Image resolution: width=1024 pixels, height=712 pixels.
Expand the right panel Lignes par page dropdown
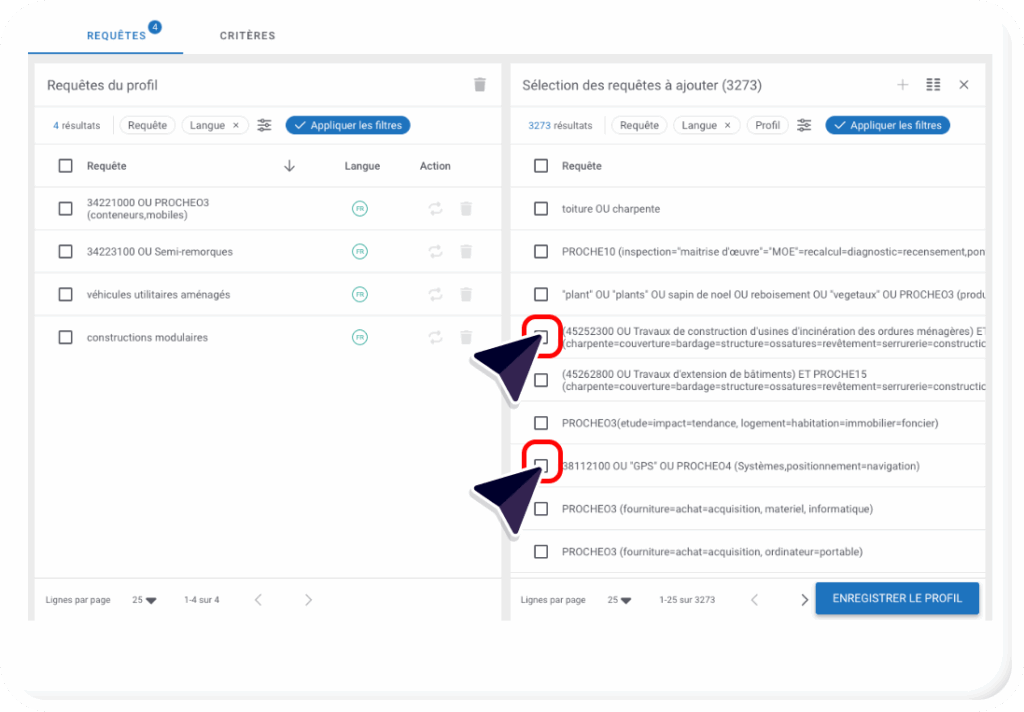click(620, 600)
